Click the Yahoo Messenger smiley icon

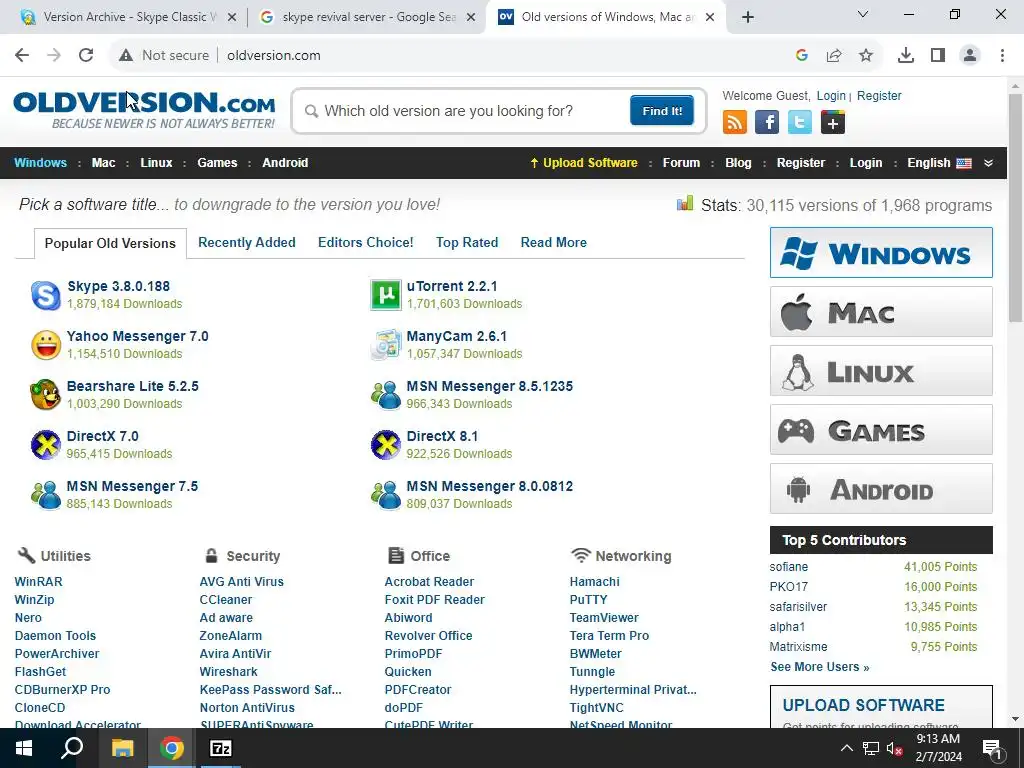click(46, 345)
